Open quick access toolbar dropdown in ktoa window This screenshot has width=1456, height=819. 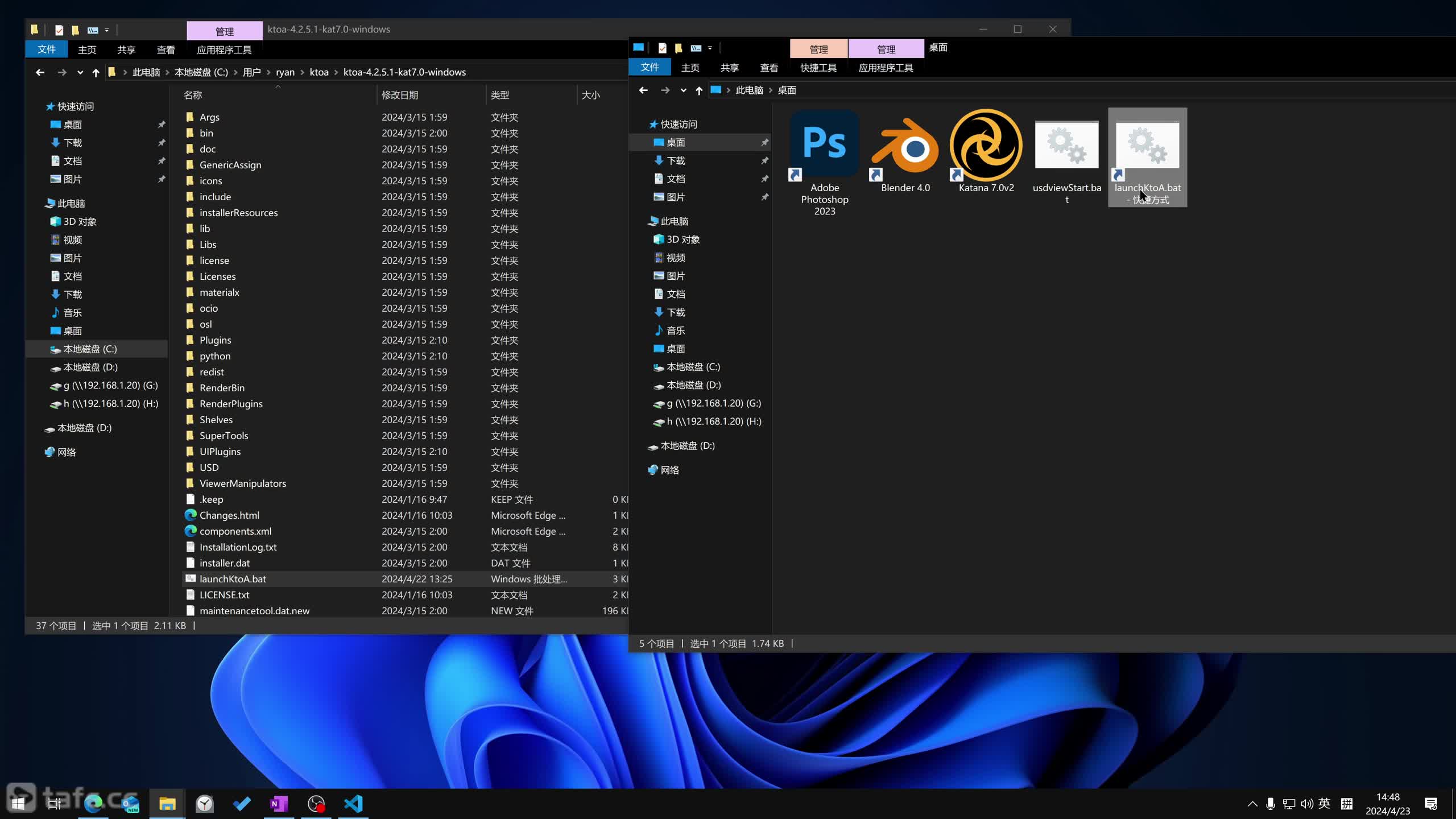[x=106, y=30]
